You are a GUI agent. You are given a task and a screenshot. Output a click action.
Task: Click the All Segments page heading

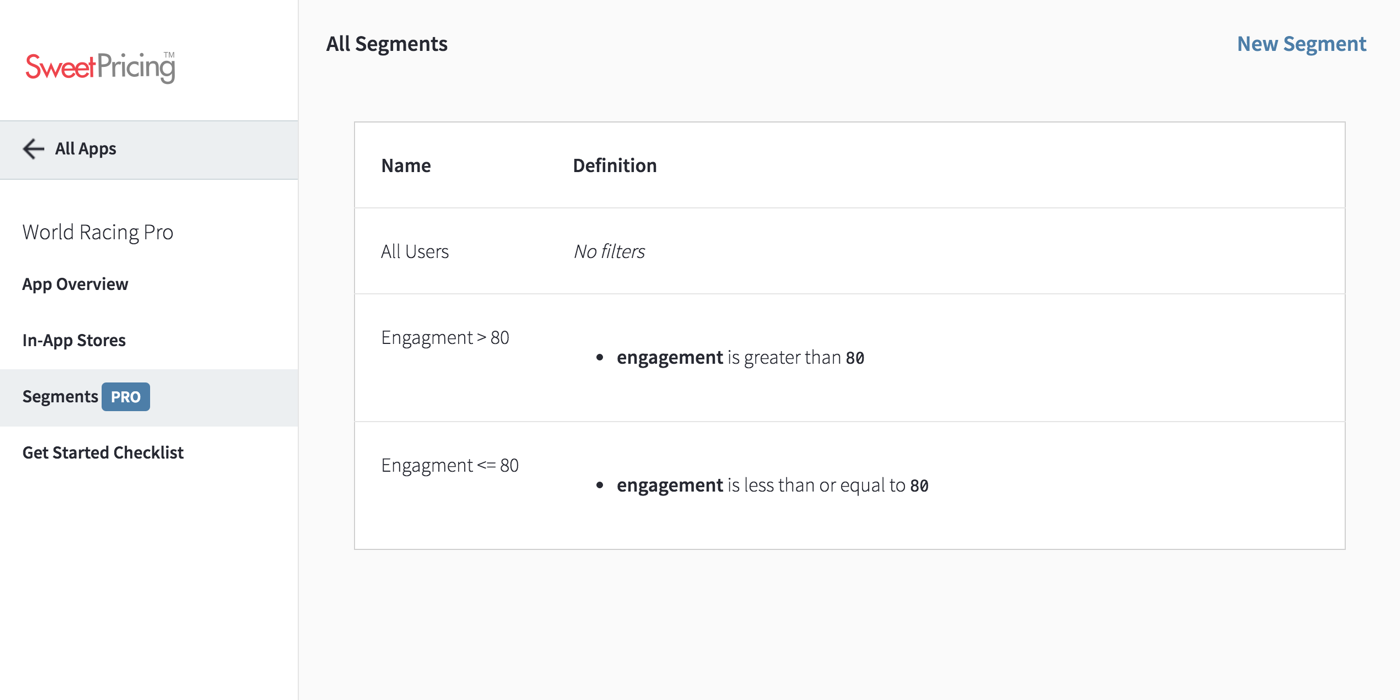387,44
